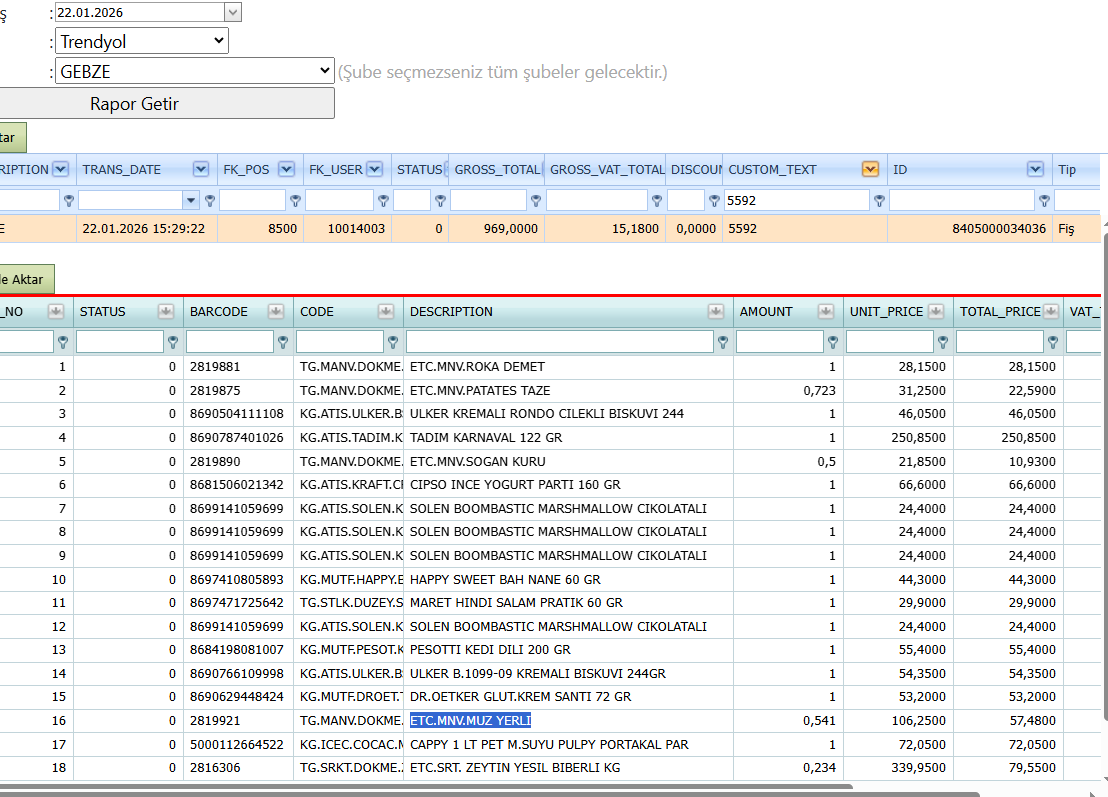This screenshot has width=1108, height=797.
Task: Click highlighted ETC.MNV.MUZ YERLI description
Action: click(x=470, y=721)
